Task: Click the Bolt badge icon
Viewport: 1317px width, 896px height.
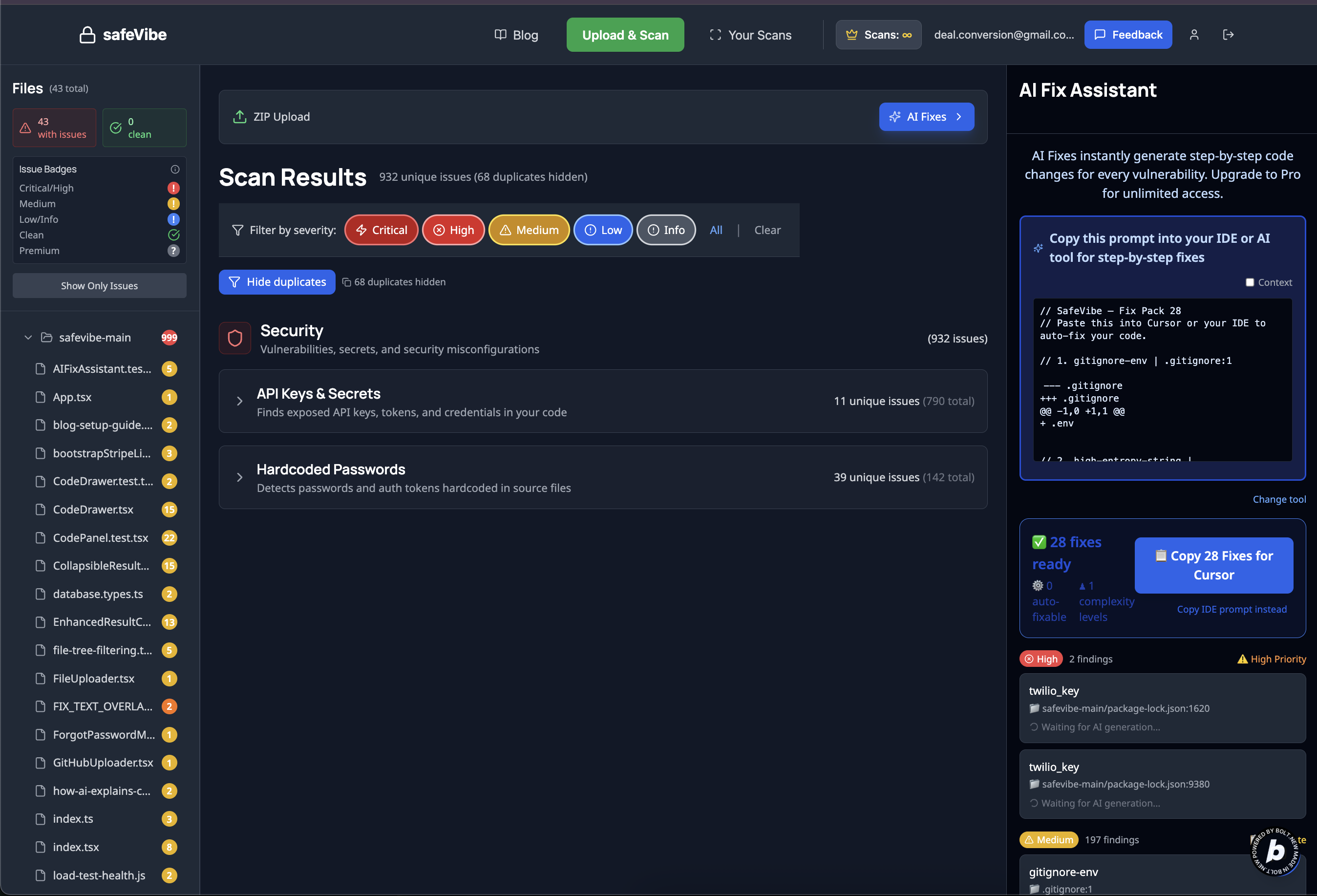Action: 1275,851
